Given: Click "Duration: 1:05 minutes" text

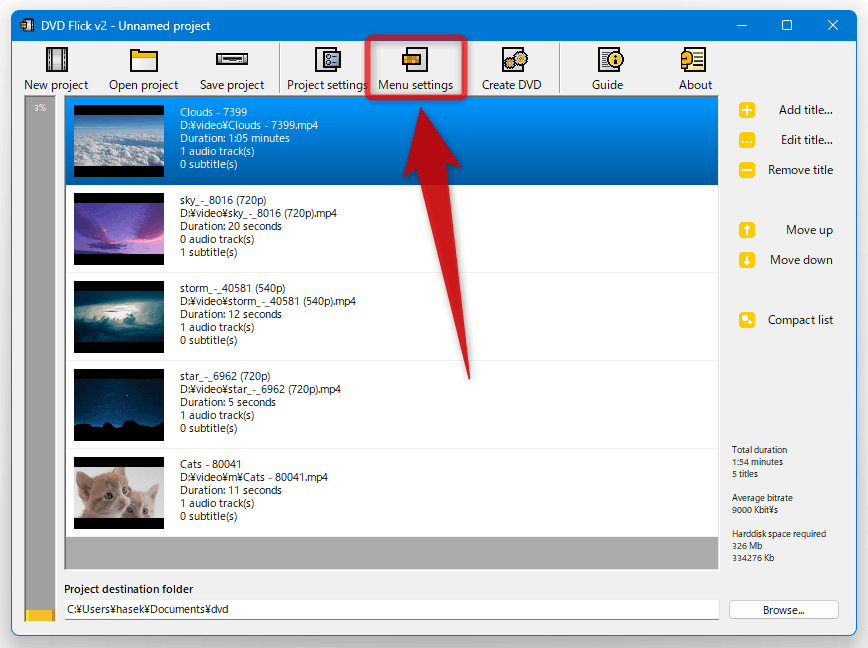Looking at the screenshot, I should click(x=235, y=138).
